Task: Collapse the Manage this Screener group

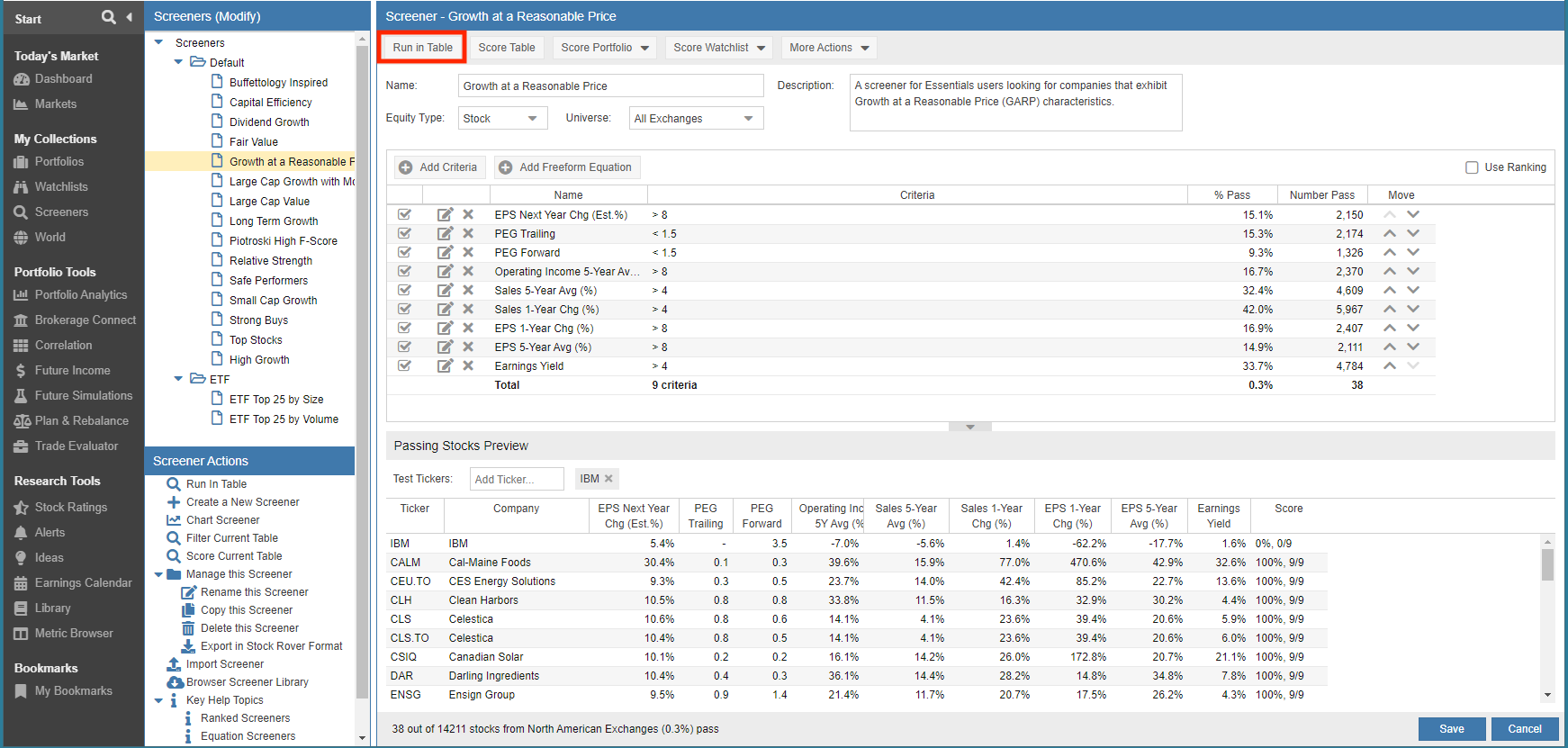Action: click(159, 574)
